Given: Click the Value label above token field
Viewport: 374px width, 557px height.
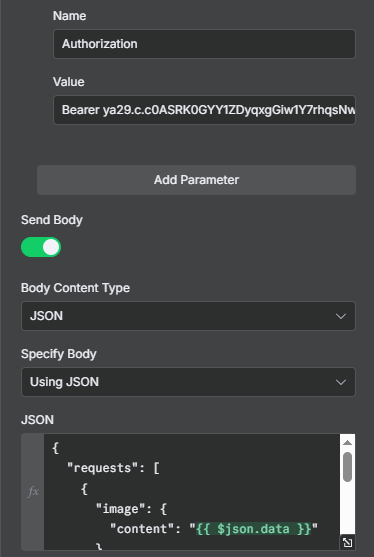Looking at the screenshot, I should click(x=69, y=82).
